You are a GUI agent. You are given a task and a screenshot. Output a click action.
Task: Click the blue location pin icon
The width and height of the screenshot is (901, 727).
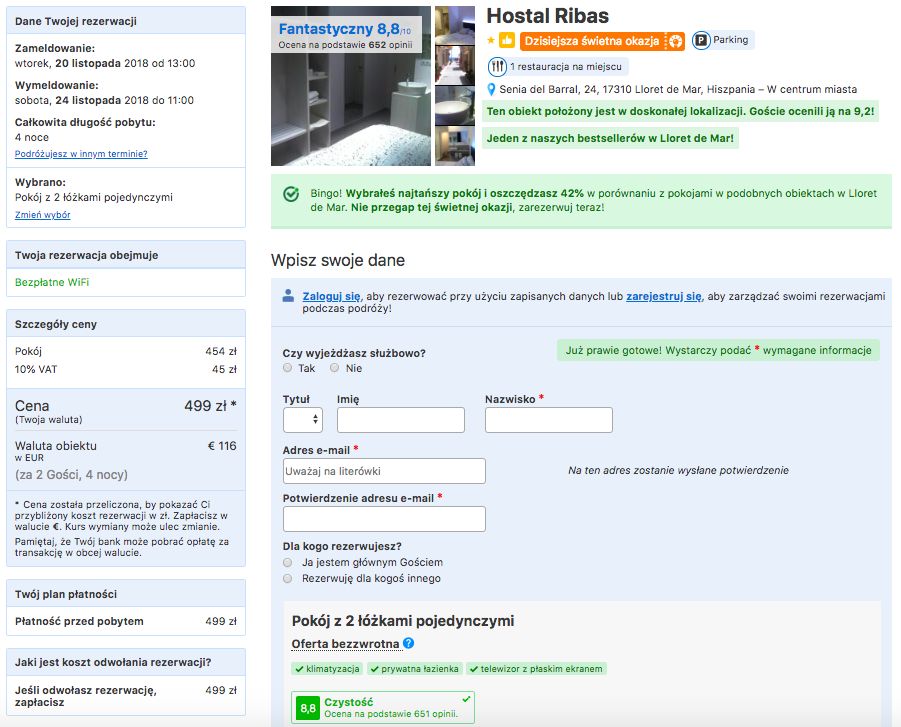click(x=491, y=89)
